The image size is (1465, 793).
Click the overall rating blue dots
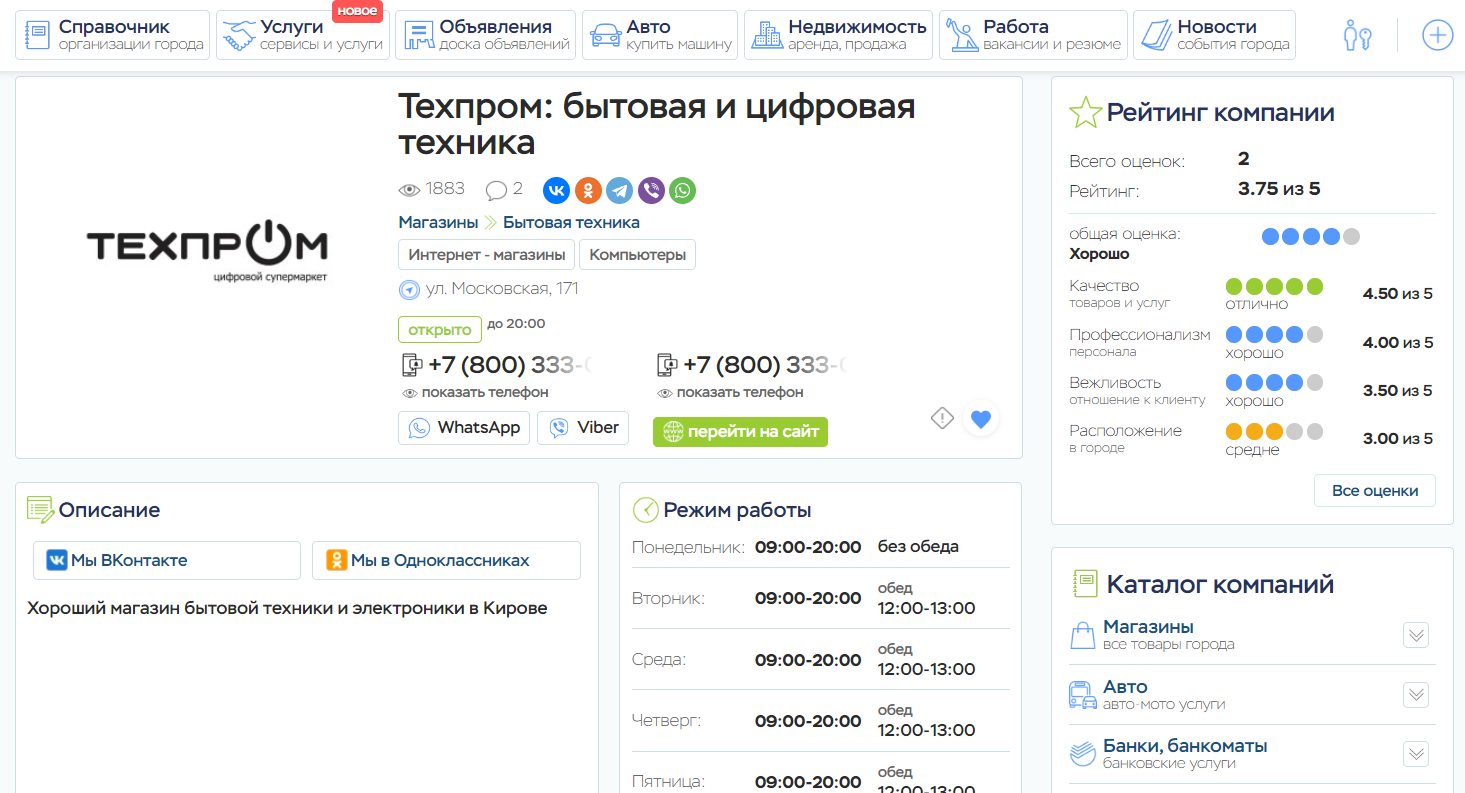click(1310, 237)
